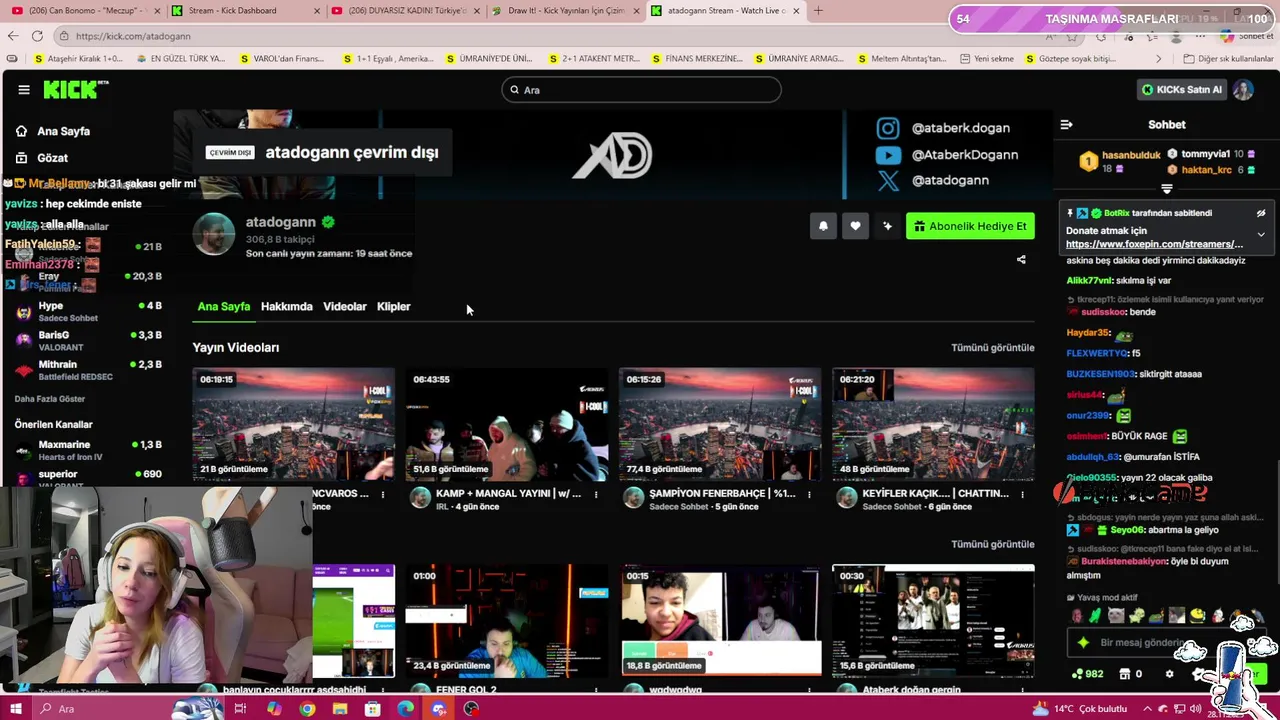
Task: Play the 01:00 FENER GOL clip
Action: [x=507, y=621]
